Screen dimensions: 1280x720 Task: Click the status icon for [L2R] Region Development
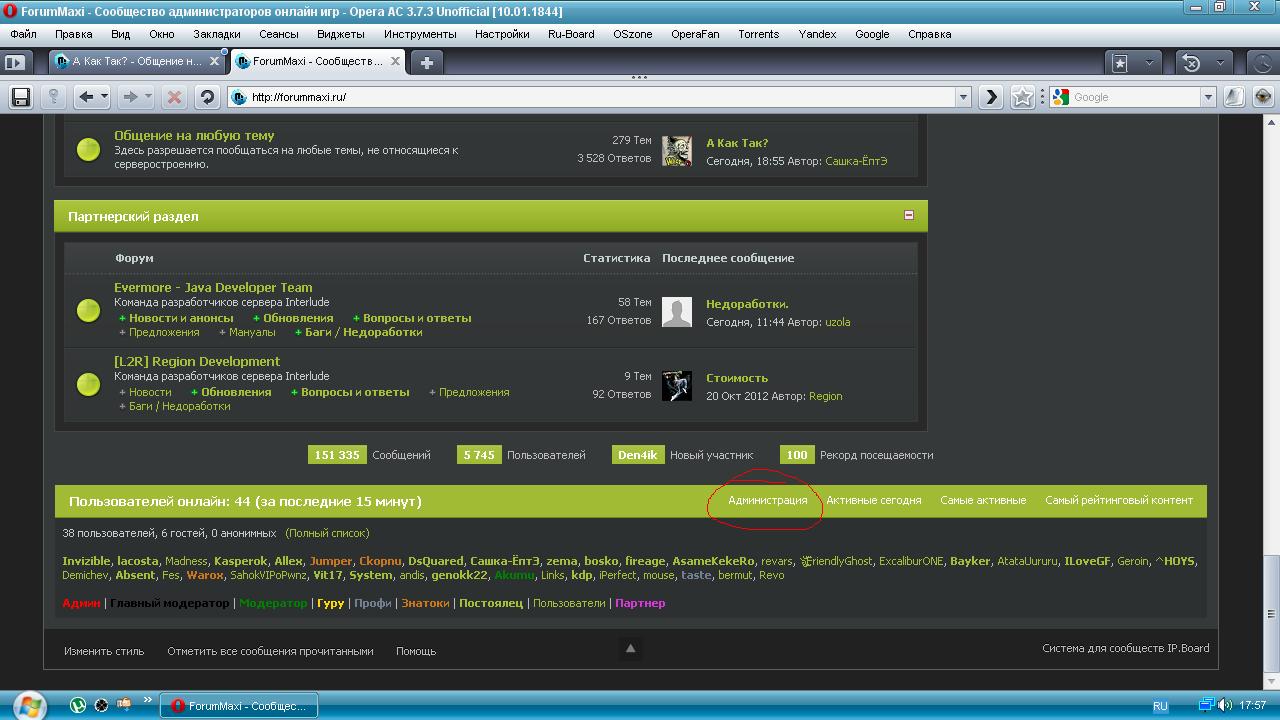pos(88,384)
